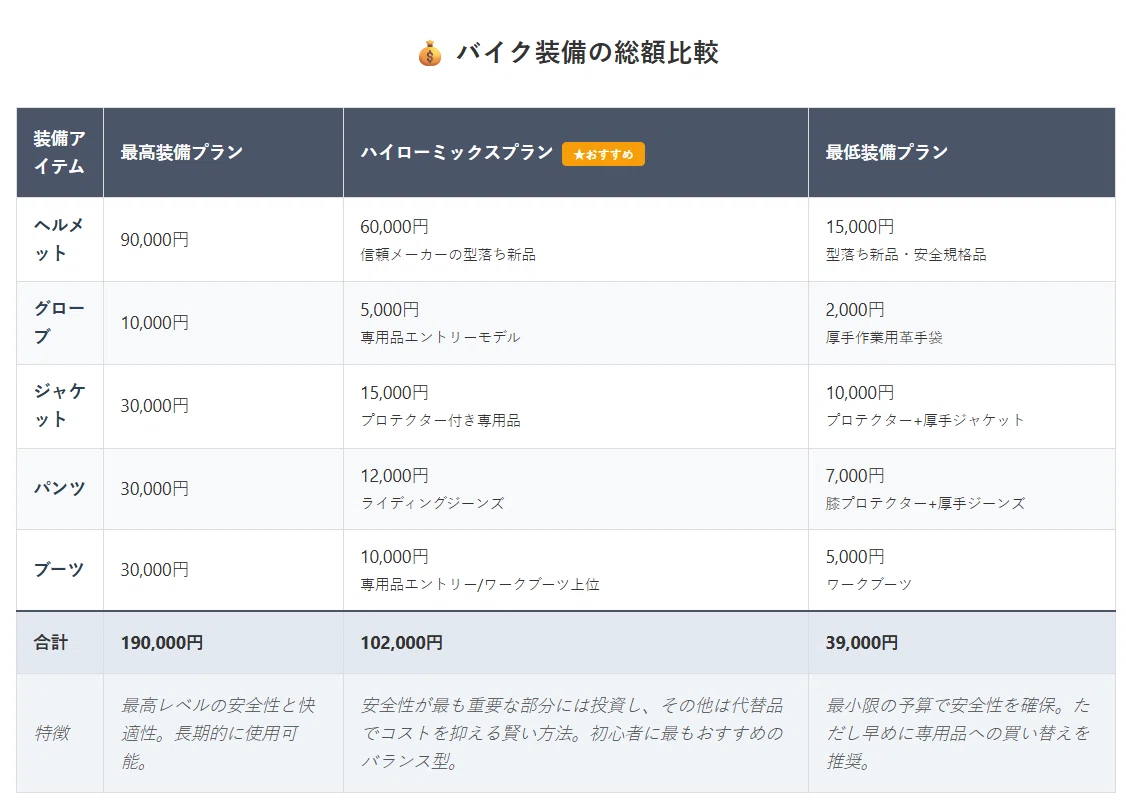Viewport: 1126px width, 804px height.
Task: Click the 15,000円 helmet price in lowest plan
Action: [860, 227]
